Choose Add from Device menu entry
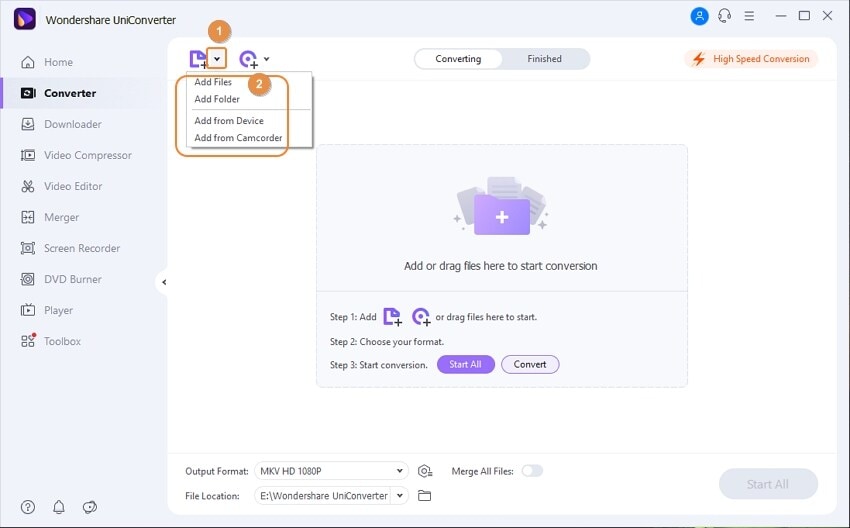The image size is (850, 528). pyautogui.click(x=229, y=121)
